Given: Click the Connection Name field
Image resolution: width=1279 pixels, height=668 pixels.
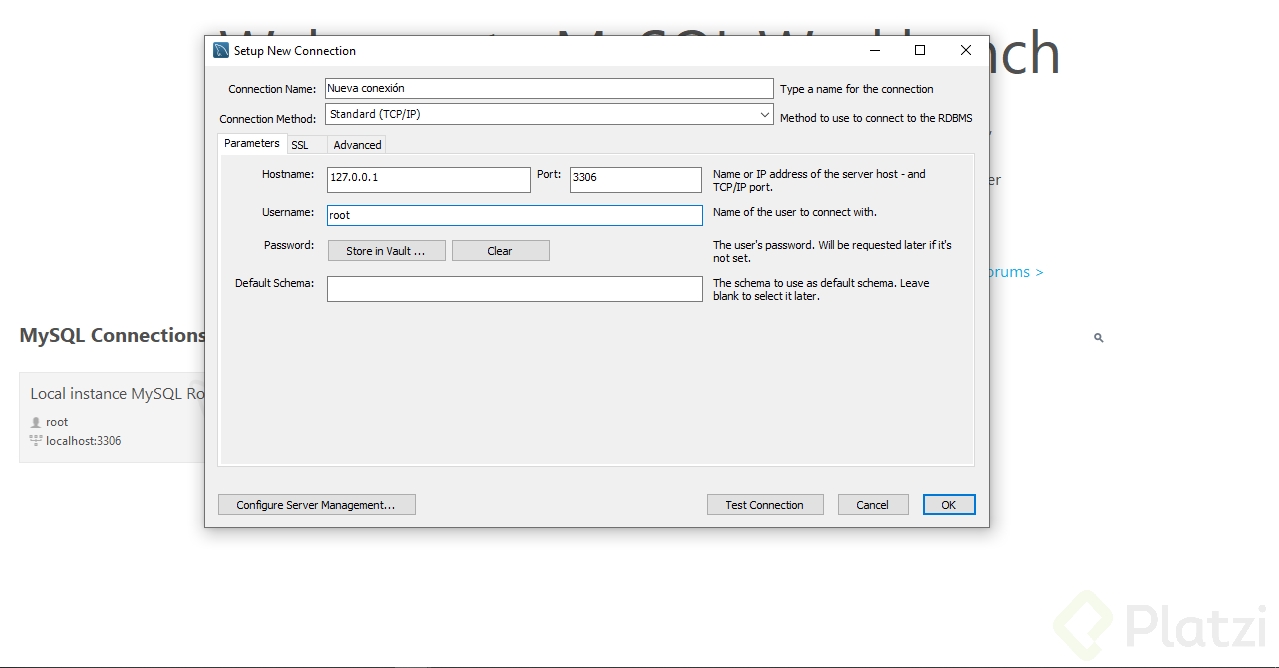Looking at the screenshot, I should point(549,89).
